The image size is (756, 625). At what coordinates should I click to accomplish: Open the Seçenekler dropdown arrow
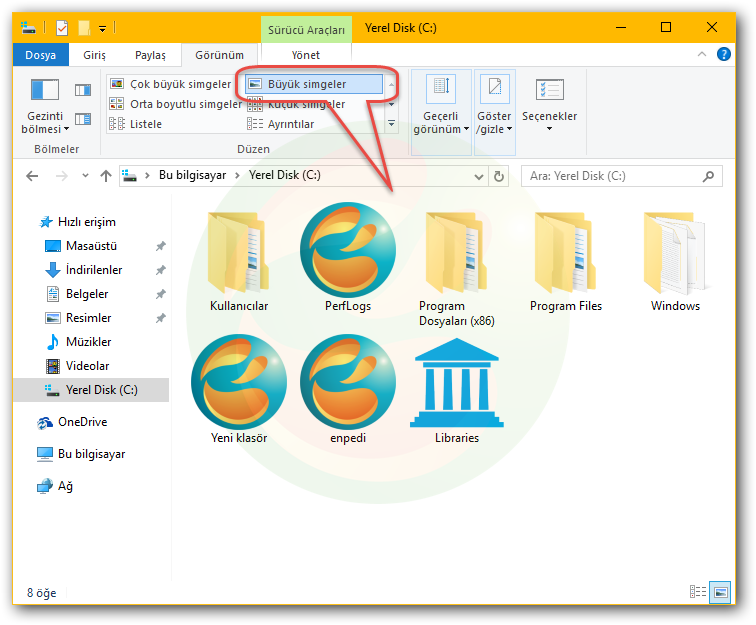[x=549, y=129]
